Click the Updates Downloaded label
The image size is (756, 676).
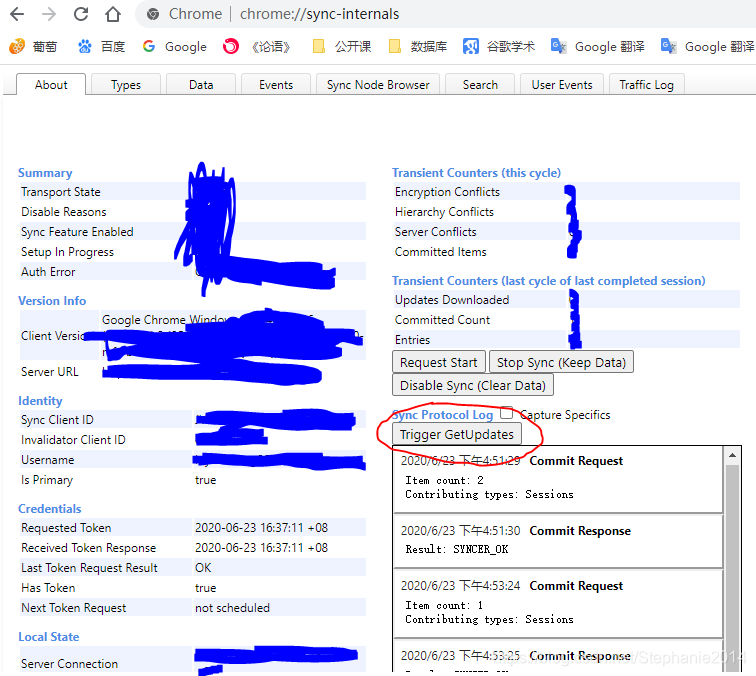[452, 300]
